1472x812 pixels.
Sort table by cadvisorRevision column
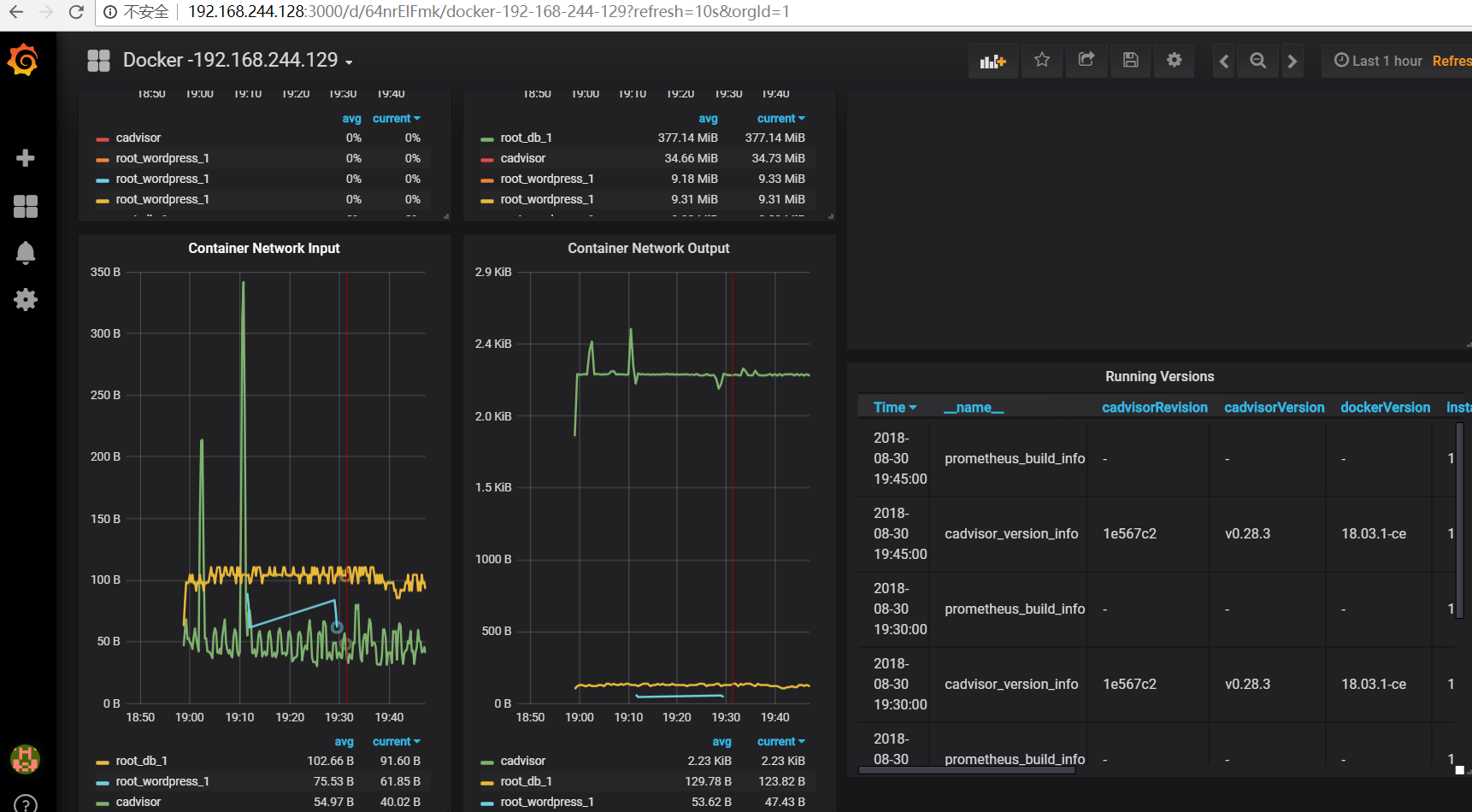tap(1155, 408)
